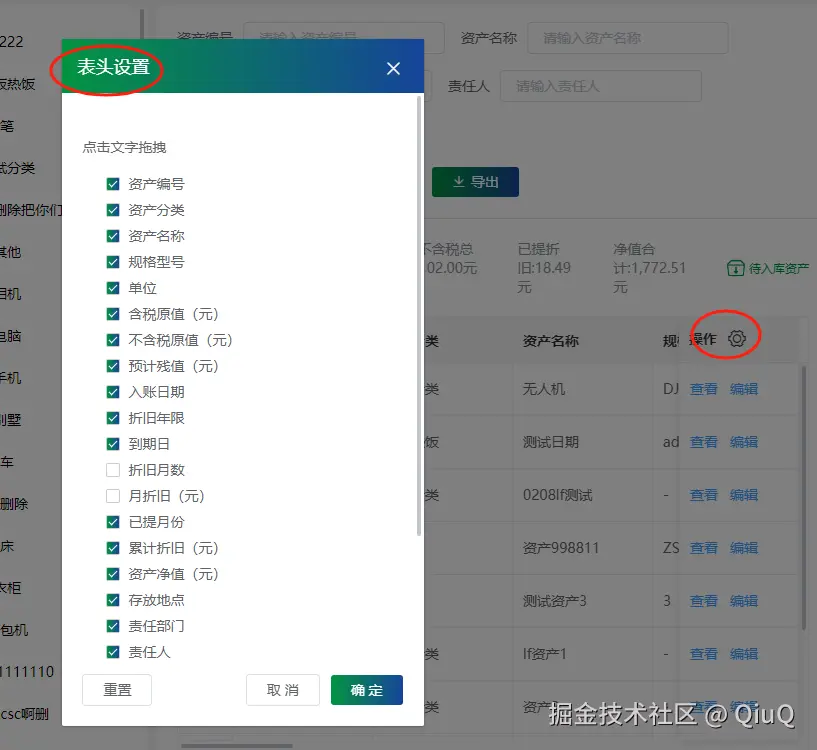Click the 资产名称 column header
This screenshot has width=817, height=750.
pos(551,341)
